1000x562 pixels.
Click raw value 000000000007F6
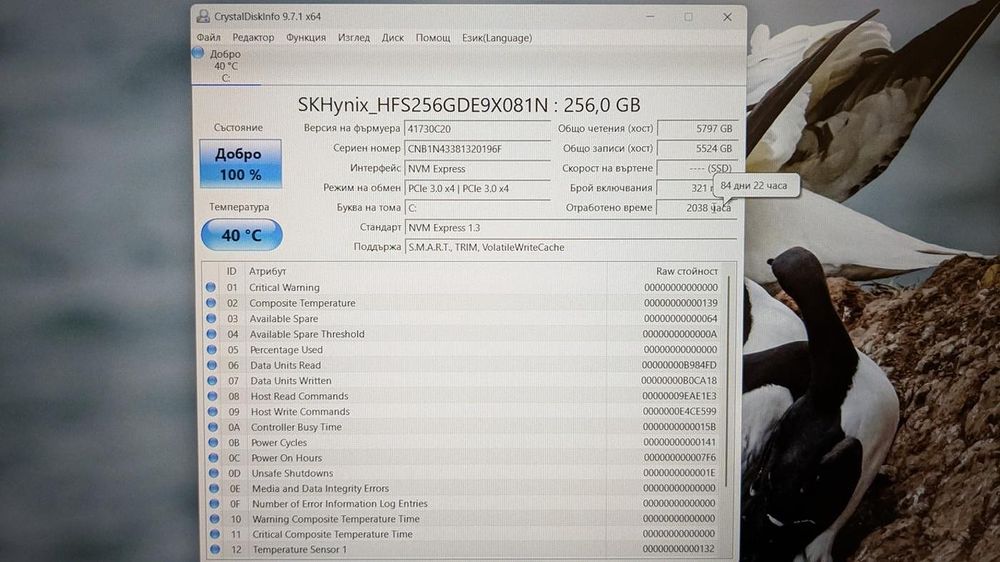pyautogui.click(x=680, y=457)
